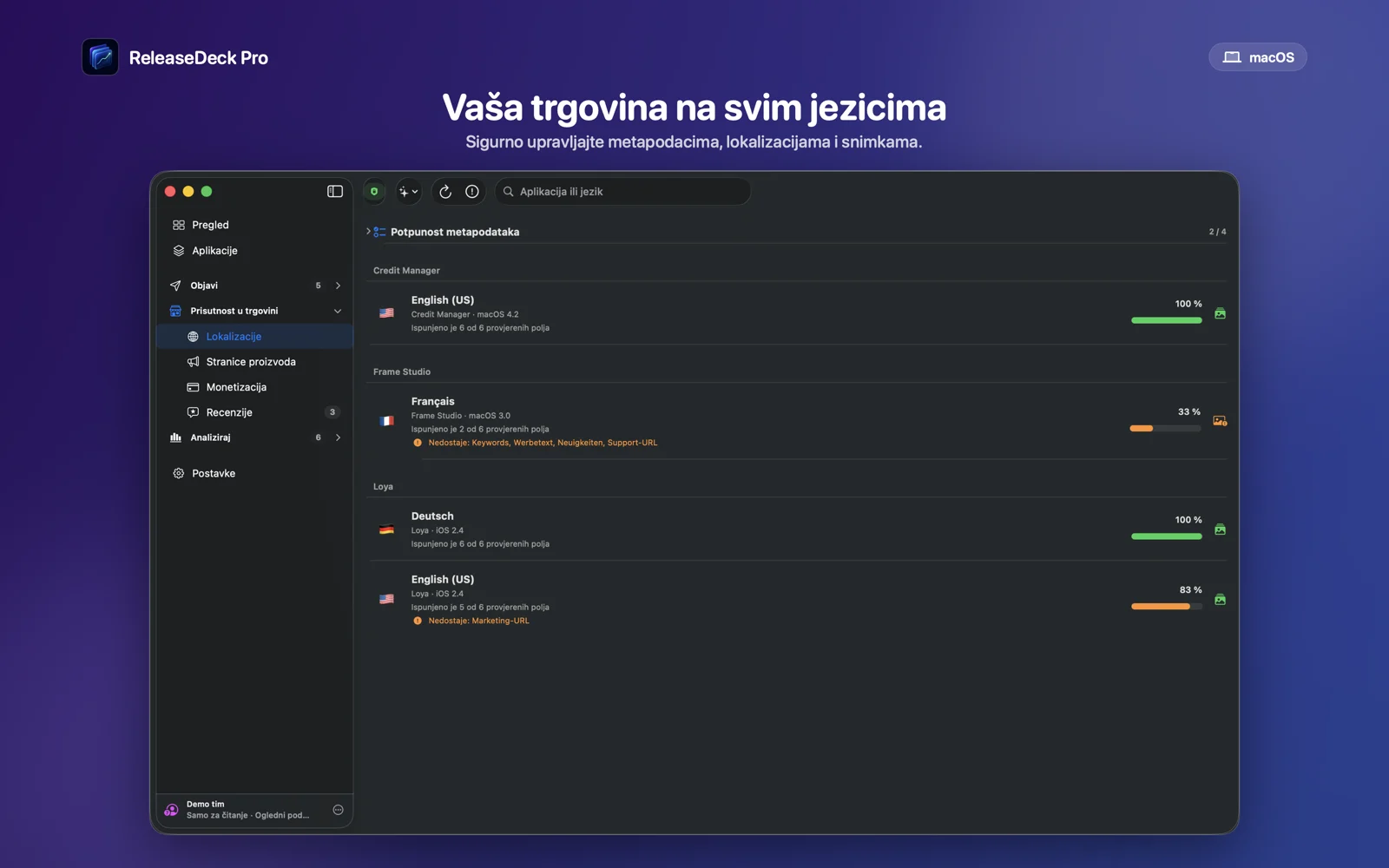Click the Deutsch 100 % progress bar
This screenshot has width=1389, height=868.
1167,536
